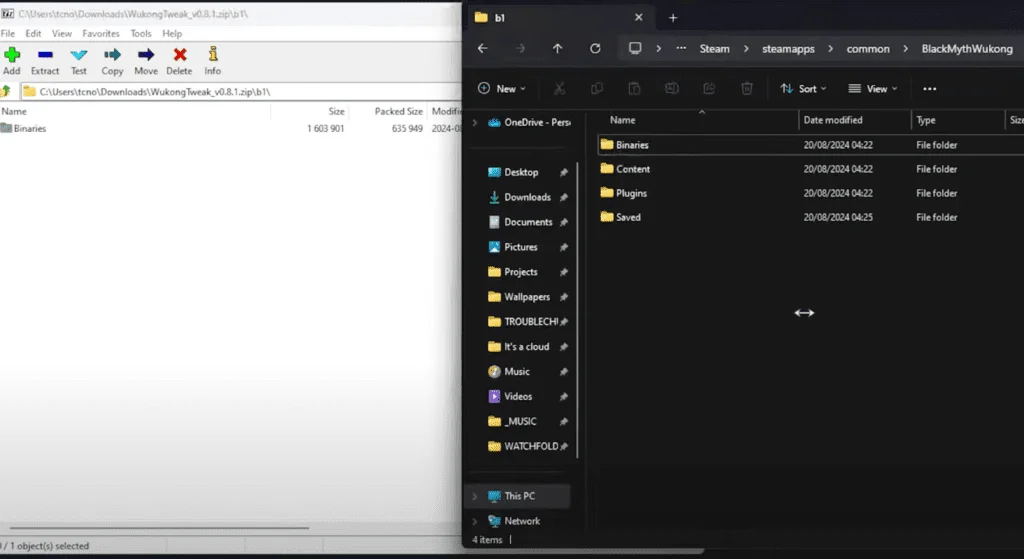Viewport: 1024px width, 559px height.
Task: Sort by Packed Size column in 7-Zip
Action: 398,111
